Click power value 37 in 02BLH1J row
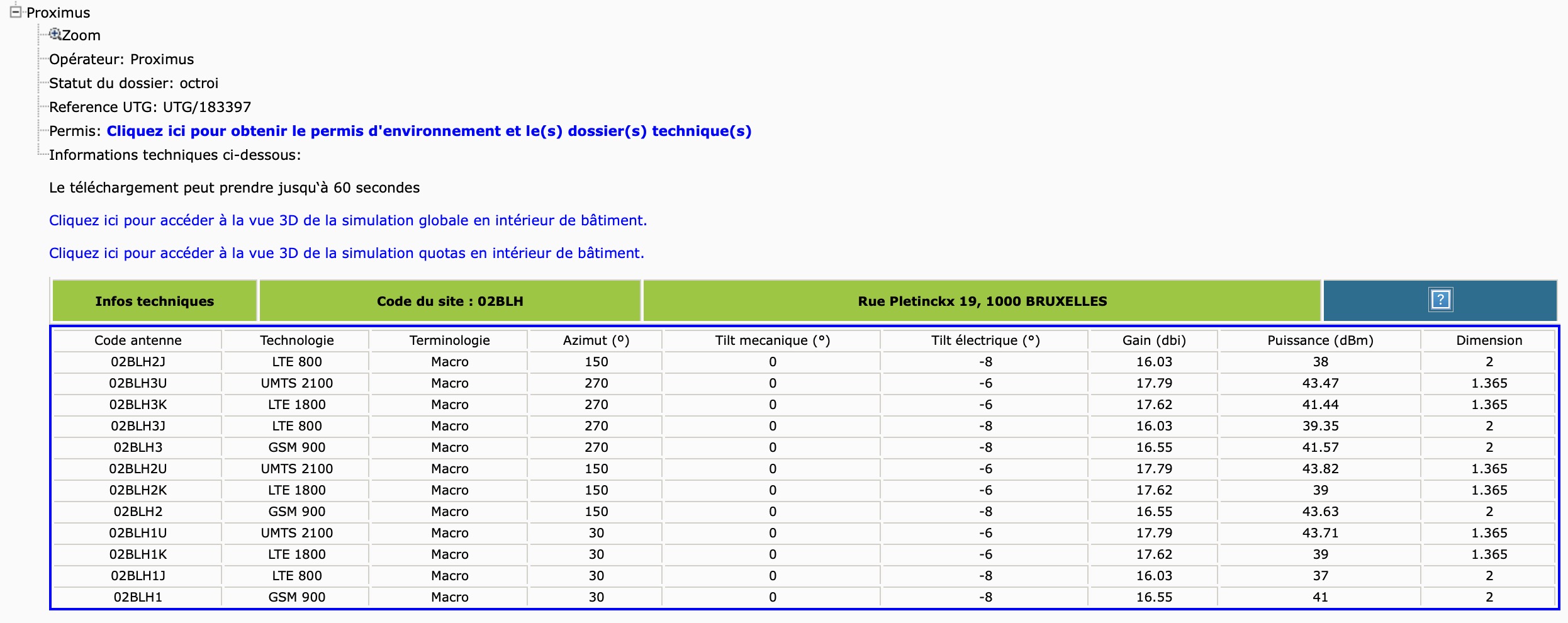This screenshot has height=623, width=1568. tap(1320, 576)
